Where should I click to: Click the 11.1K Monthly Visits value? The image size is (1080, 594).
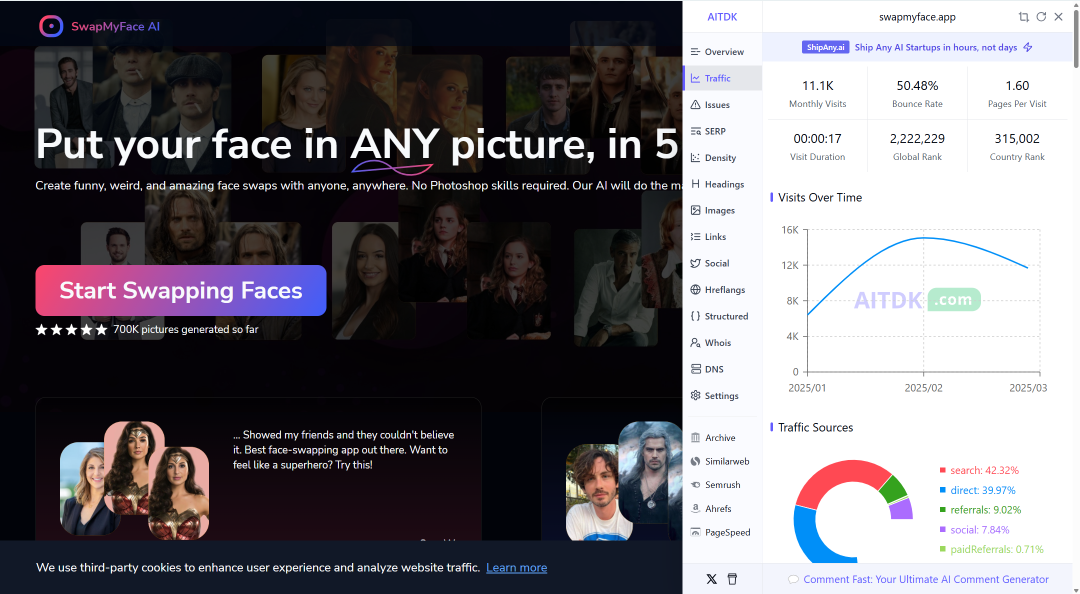818,85
